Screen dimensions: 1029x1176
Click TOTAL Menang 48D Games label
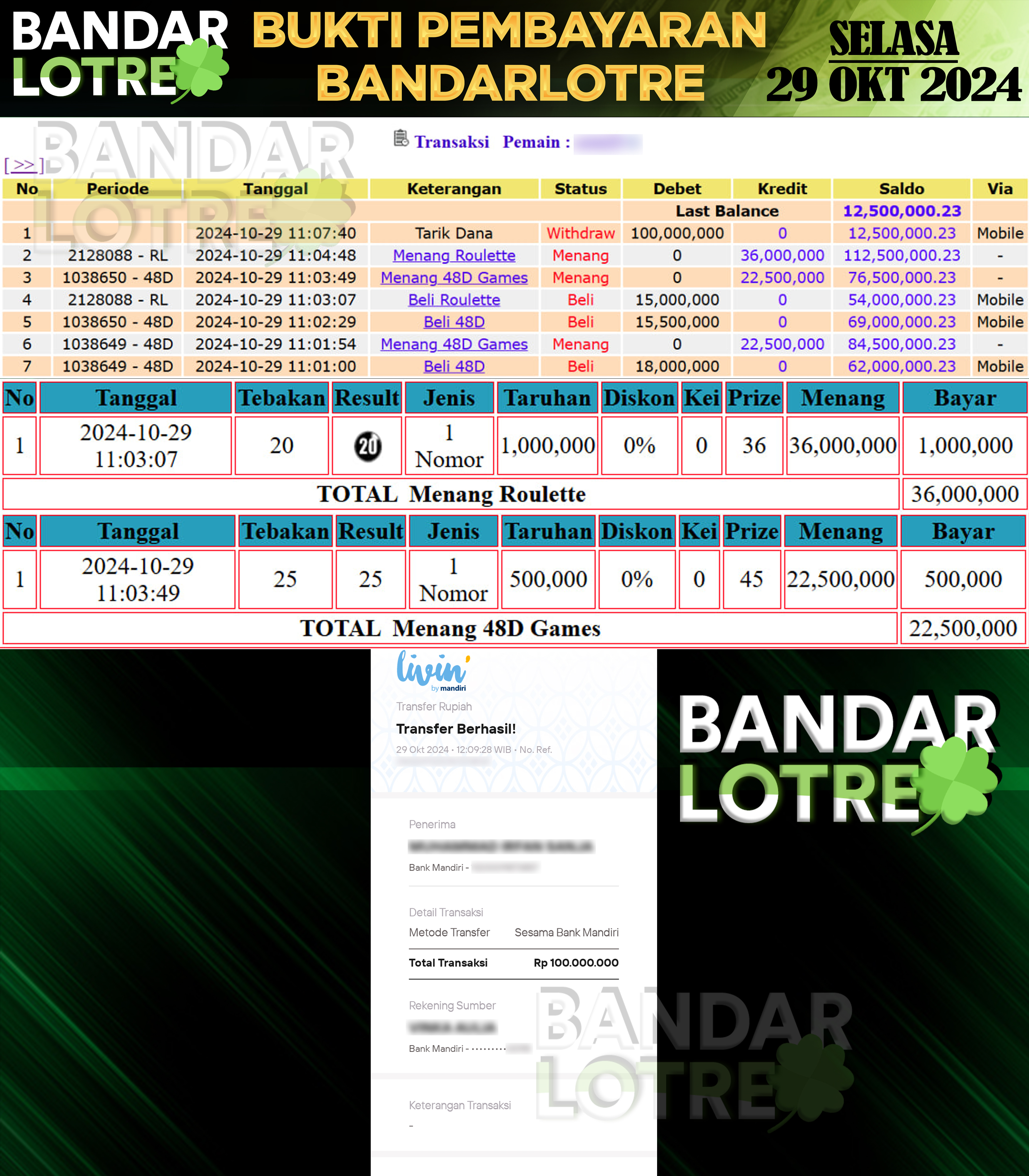click(x=450, y=629)
